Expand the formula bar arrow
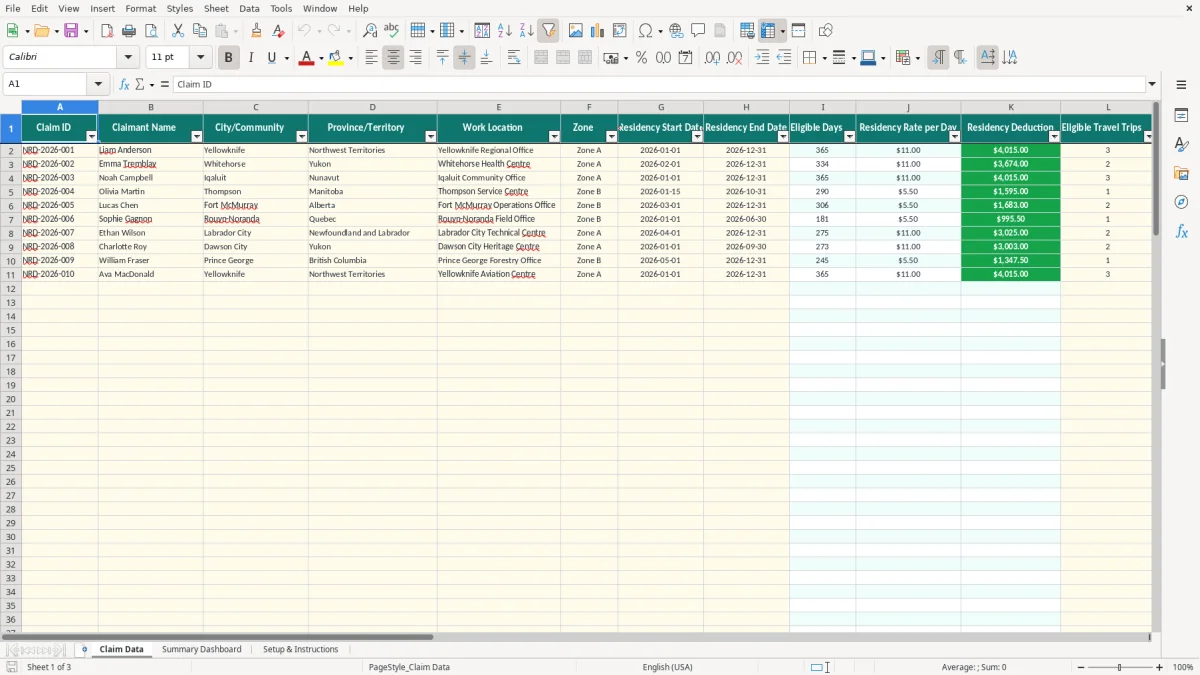This screenshot has height=675, width=1200. [x=1152, y=84]
